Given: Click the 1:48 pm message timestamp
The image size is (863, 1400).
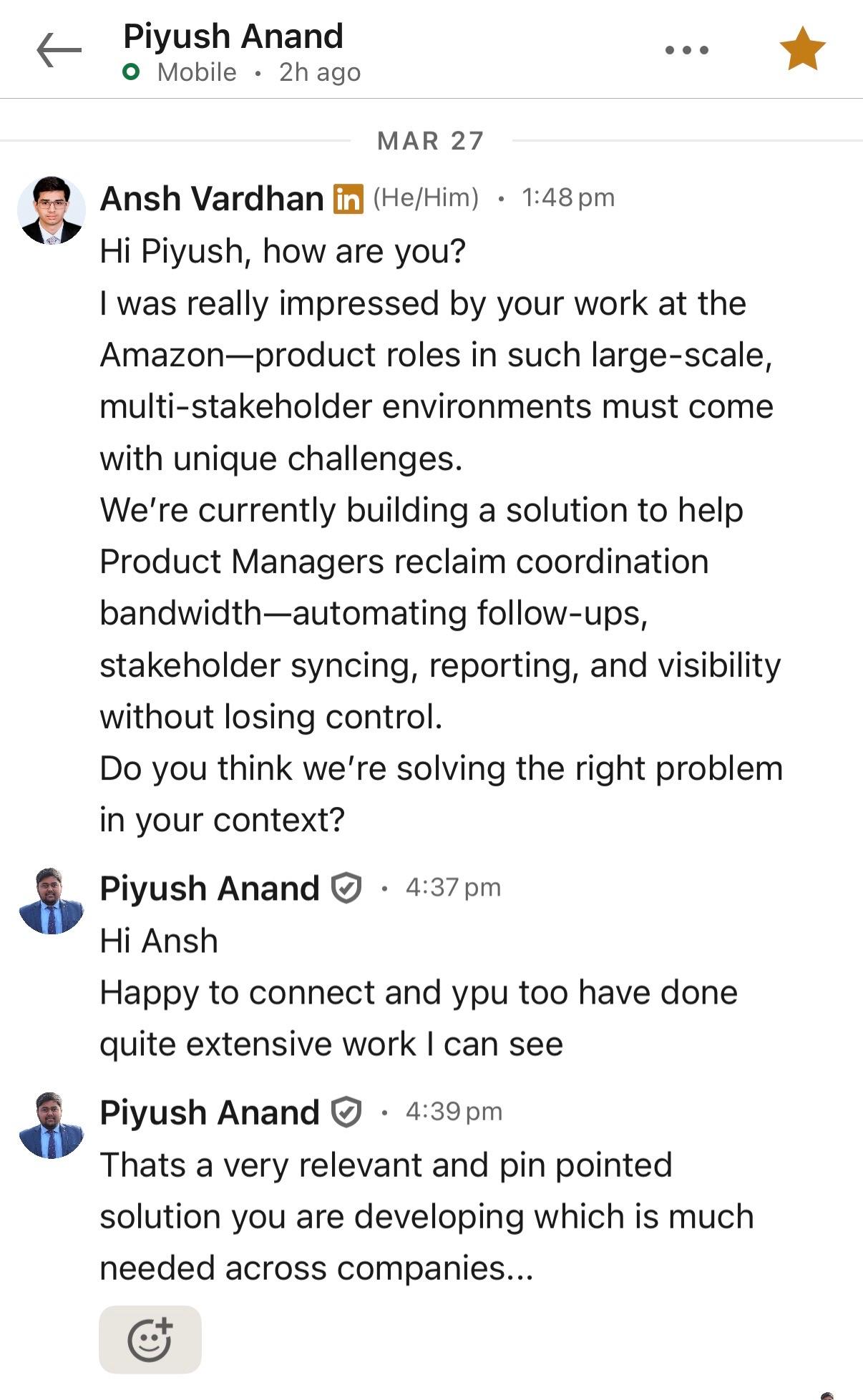Looking at the screenshot, I should point(568,198).
